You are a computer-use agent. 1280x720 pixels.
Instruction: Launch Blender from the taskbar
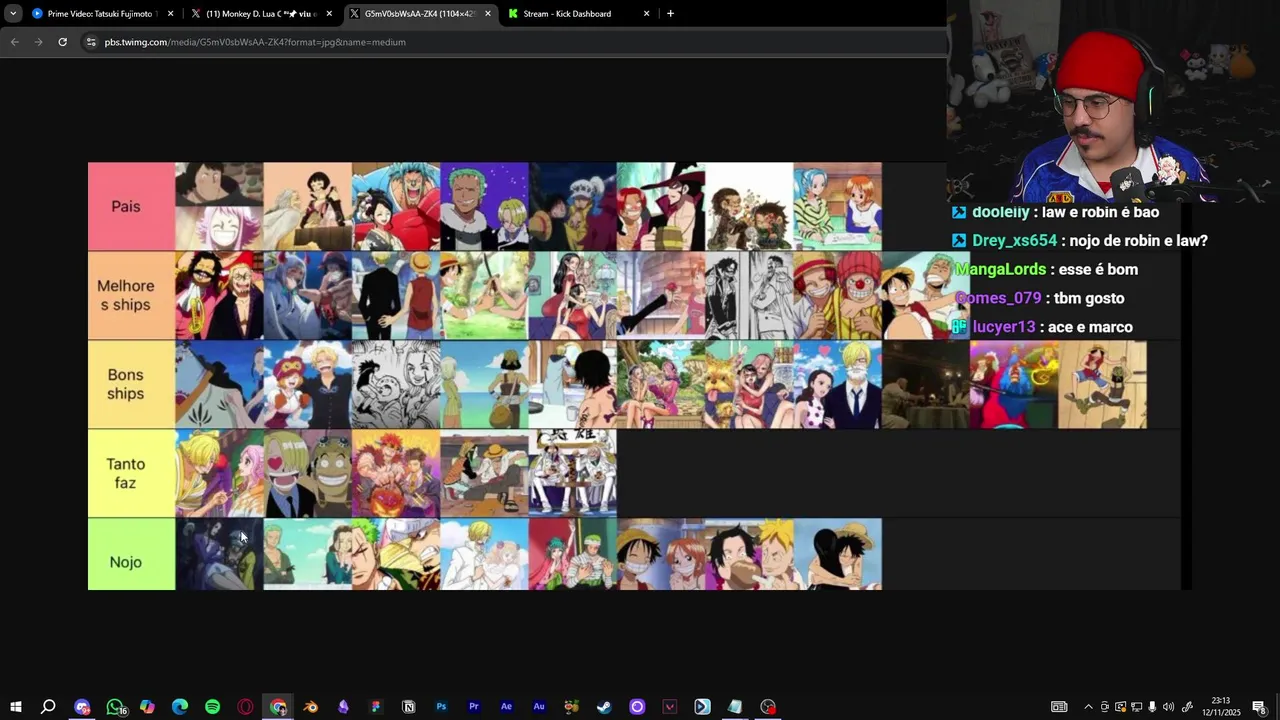[x=311, y=707]
